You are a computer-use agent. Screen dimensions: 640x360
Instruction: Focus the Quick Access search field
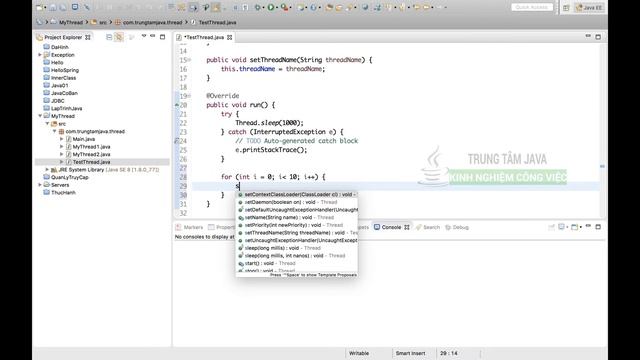pos(532,7)
